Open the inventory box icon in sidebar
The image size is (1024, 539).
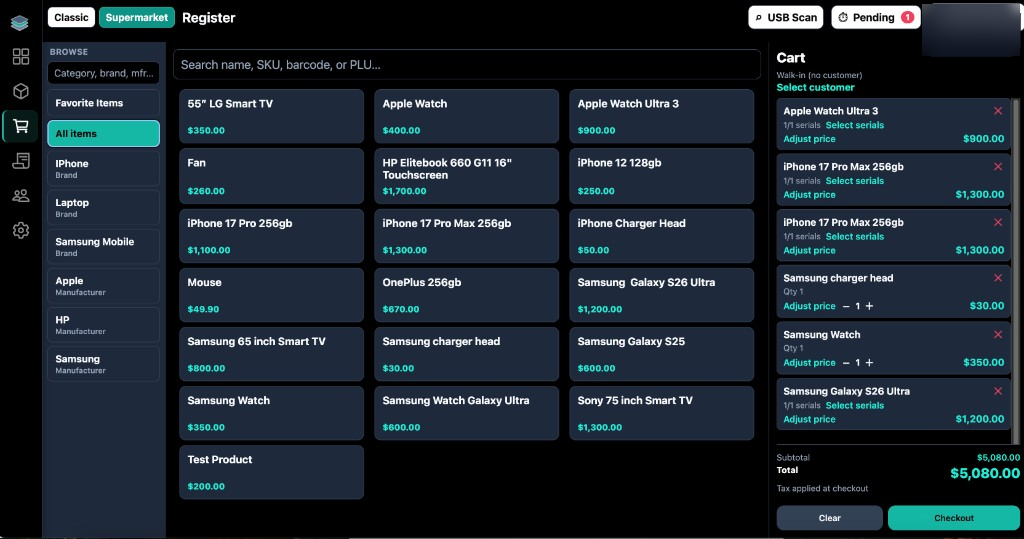[21, 91]
